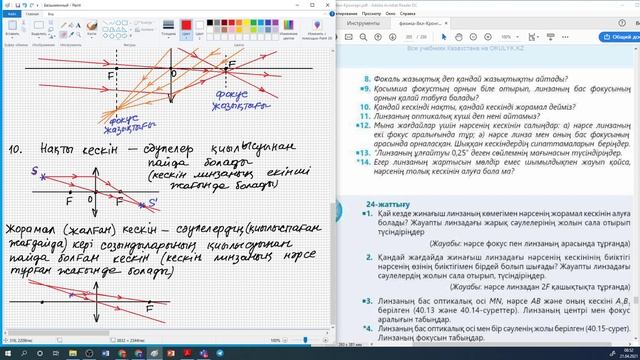Select the Fill with color bucket tool
The image size is (640, 360).
(71, 26)
